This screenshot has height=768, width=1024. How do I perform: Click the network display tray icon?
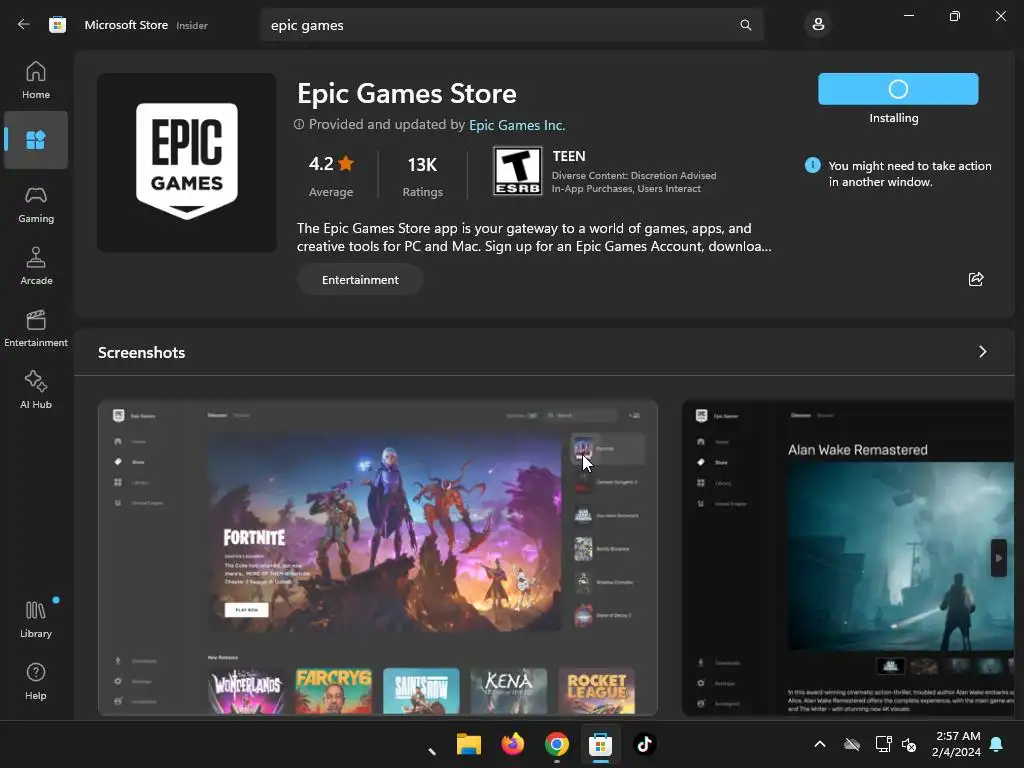click(x=883, y=744)
